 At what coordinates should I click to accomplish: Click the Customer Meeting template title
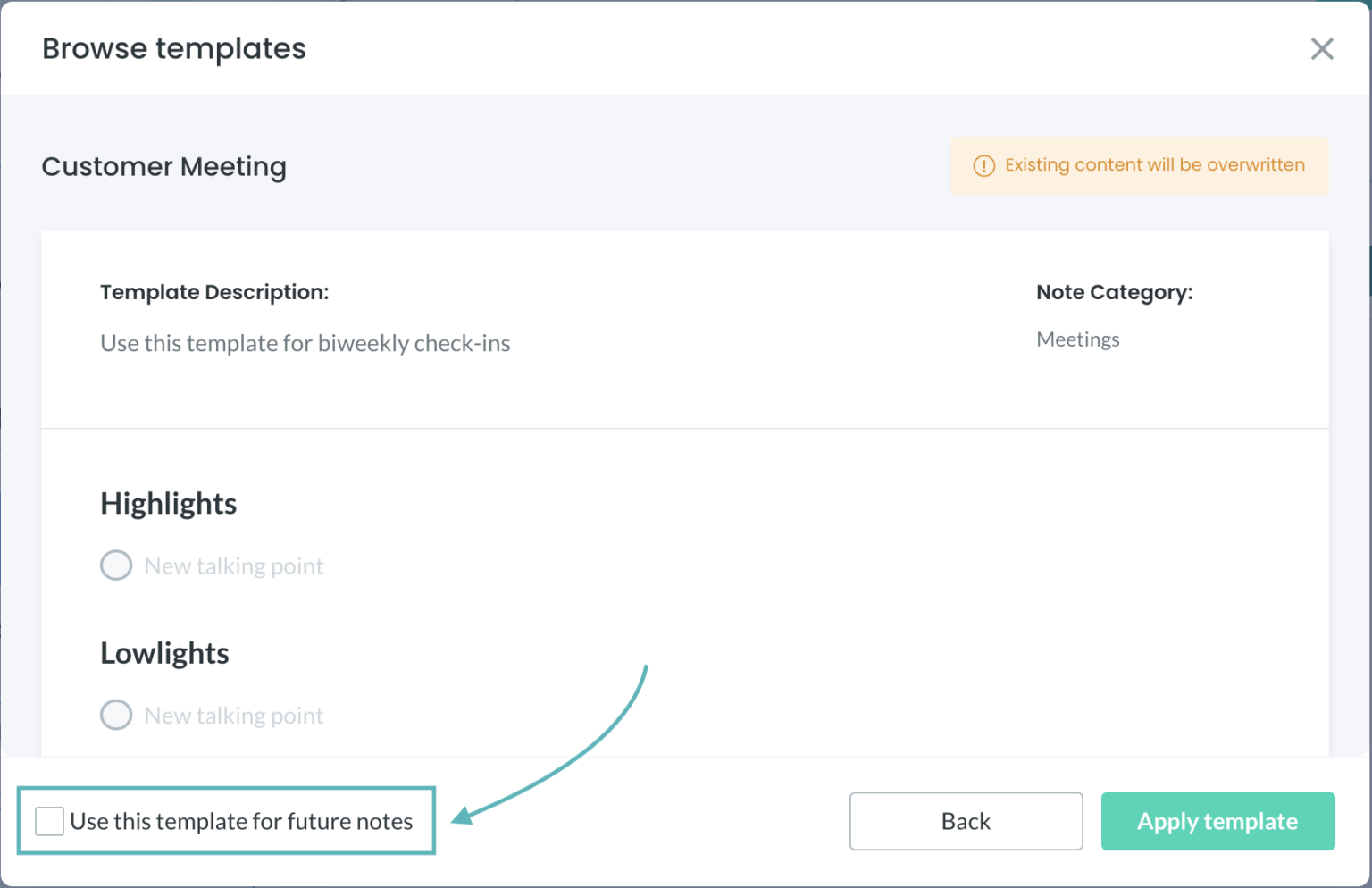point(164,167)
